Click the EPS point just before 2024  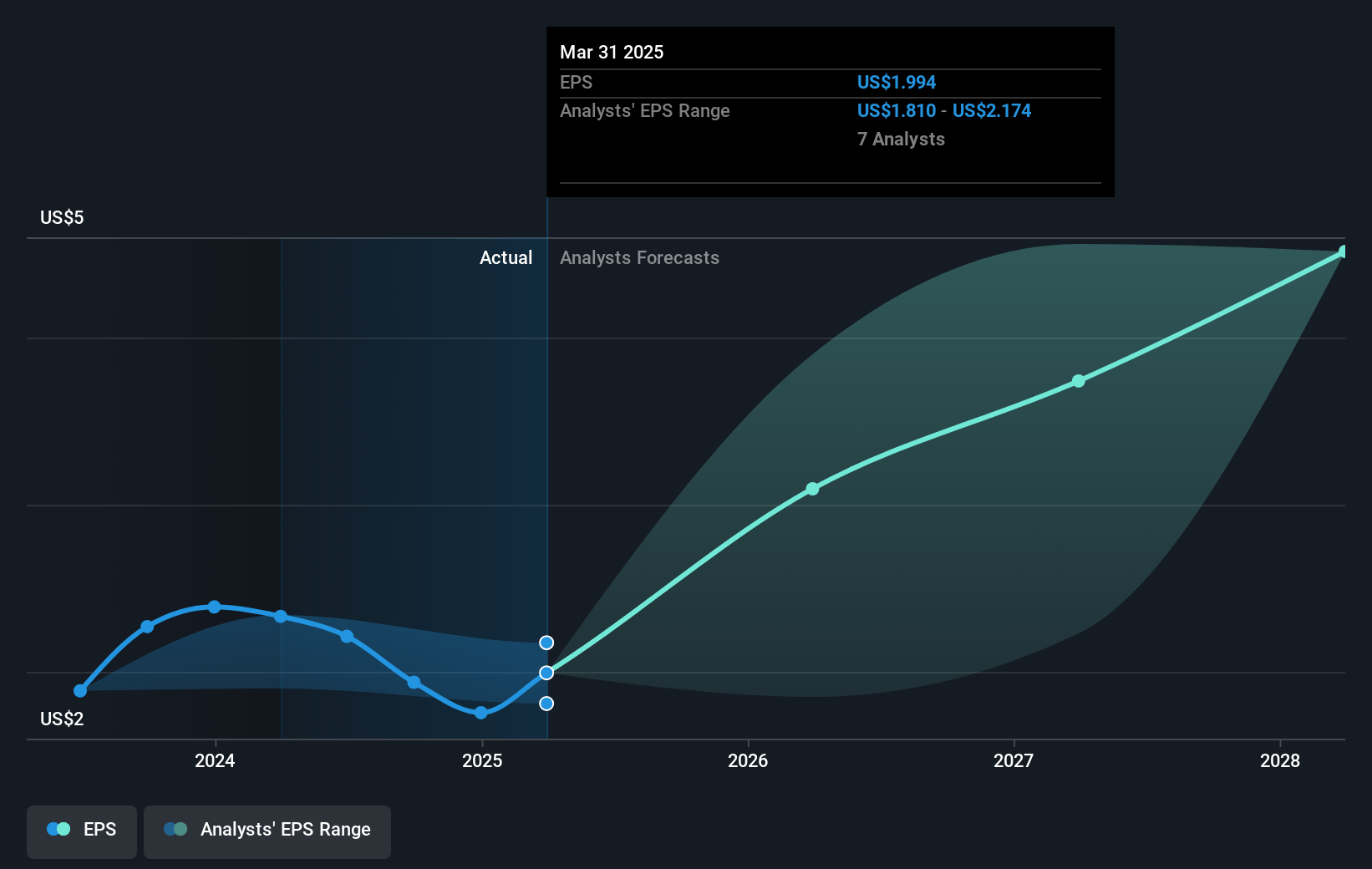pyautogui.click(x=147, y=627)
